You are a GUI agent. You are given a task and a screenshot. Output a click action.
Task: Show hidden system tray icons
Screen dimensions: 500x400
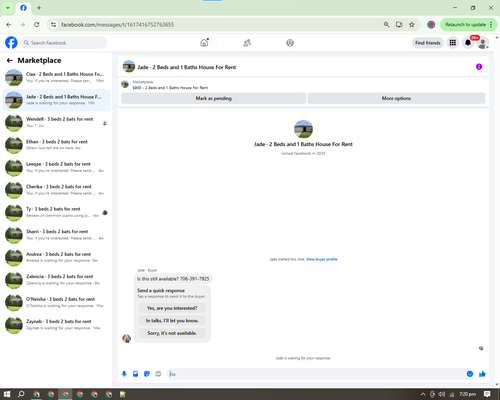423,394
